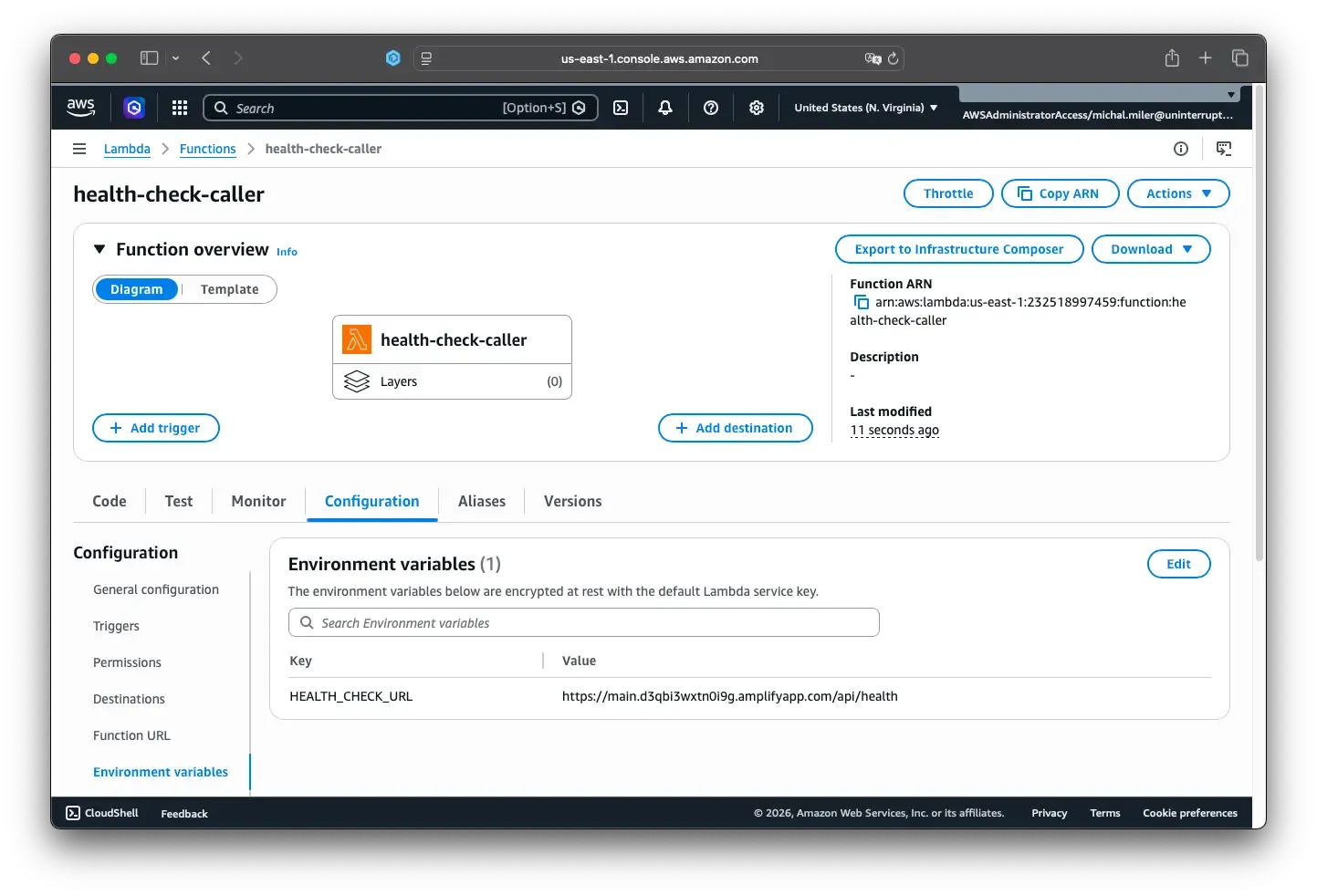Open the account menu AWSAdministratorAccess dropdown
This screenshot has height=896, width=1317.
click(1098, 107)
